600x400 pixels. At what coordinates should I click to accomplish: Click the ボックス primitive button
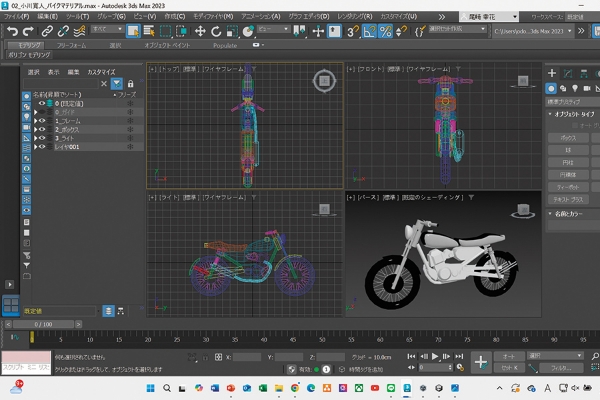click(x=567, y=136)
